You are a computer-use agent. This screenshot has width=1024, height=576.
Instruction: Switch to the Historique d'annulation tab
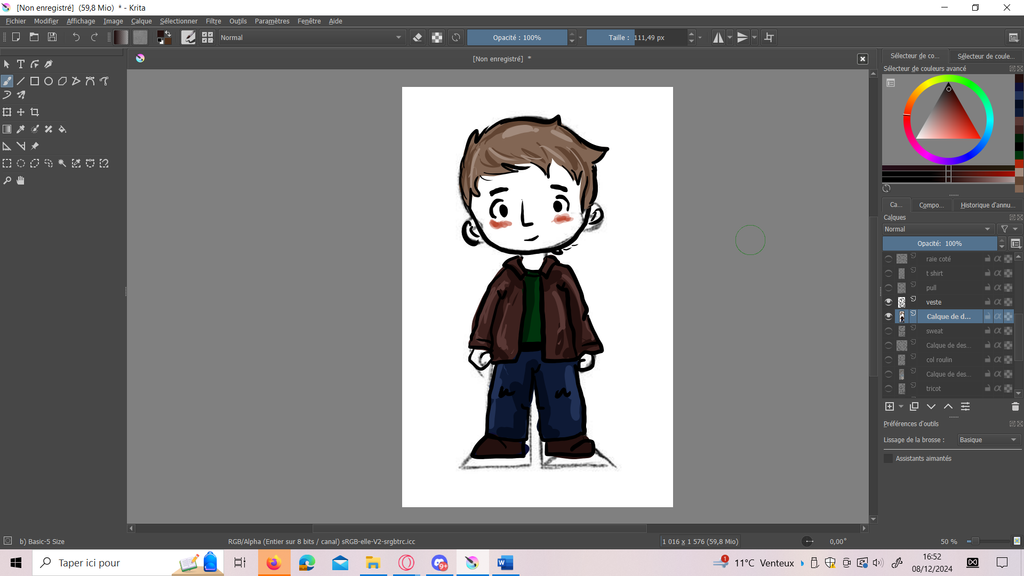987,205
